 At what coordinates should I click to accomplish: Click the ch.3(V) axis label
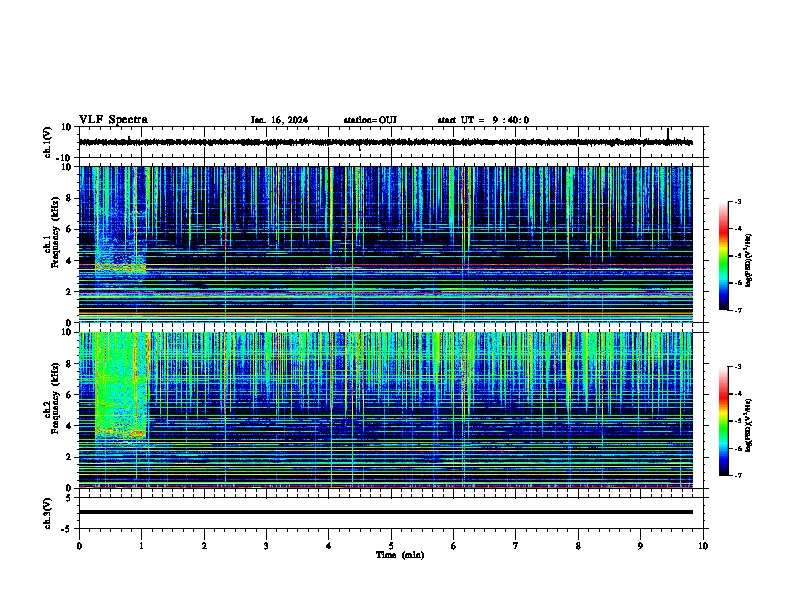48,513
